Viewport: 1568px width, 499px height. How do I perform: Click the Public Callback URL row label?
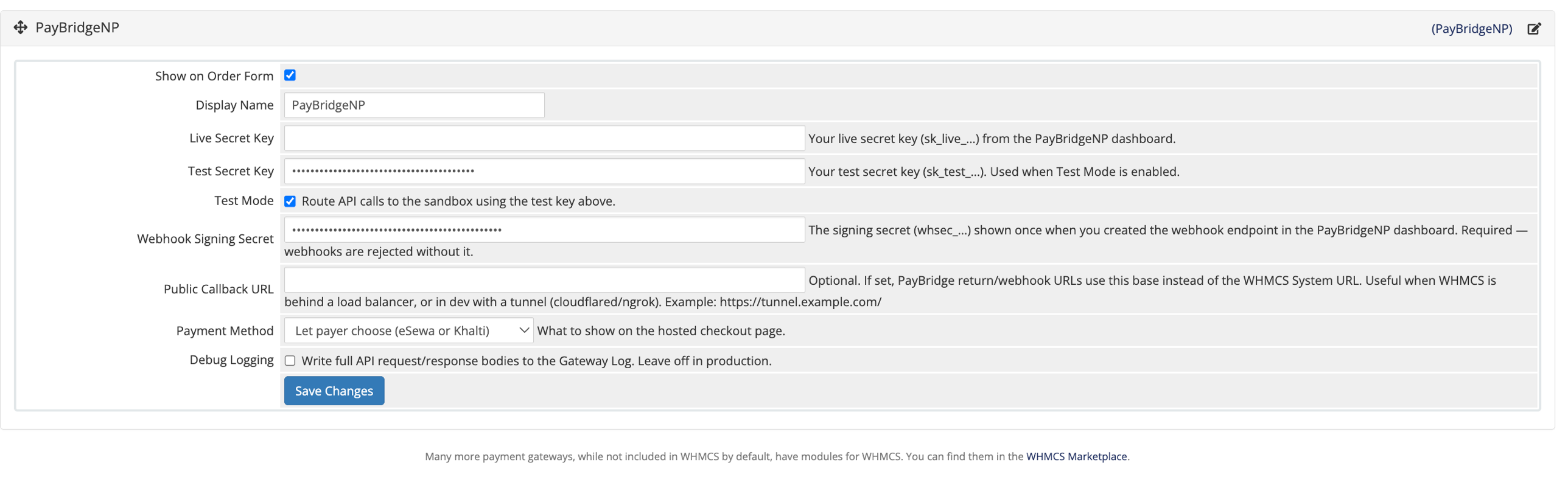219,289
